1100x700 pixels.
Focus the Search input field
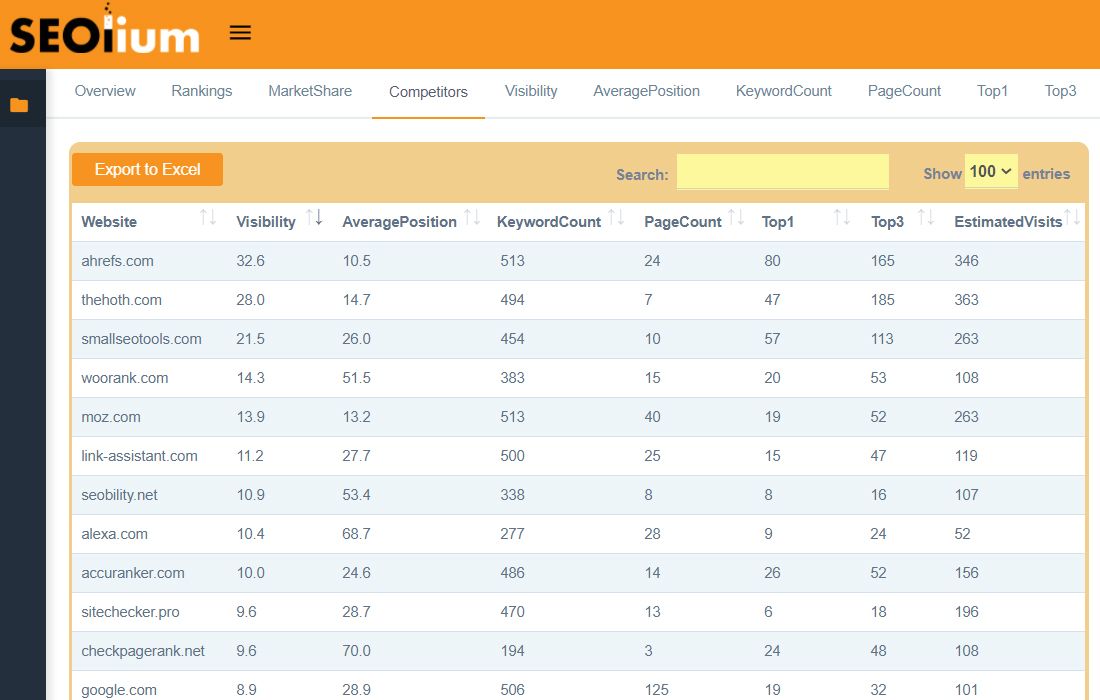783,172
